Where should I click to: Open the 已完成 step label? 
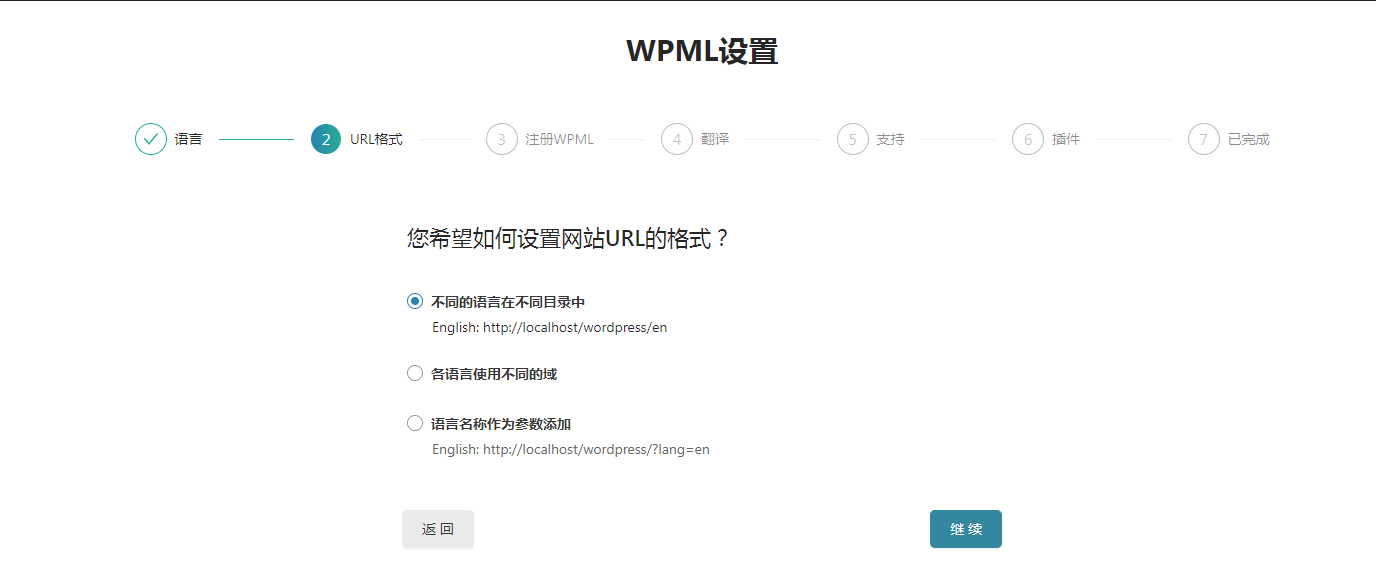[1248, 139]
